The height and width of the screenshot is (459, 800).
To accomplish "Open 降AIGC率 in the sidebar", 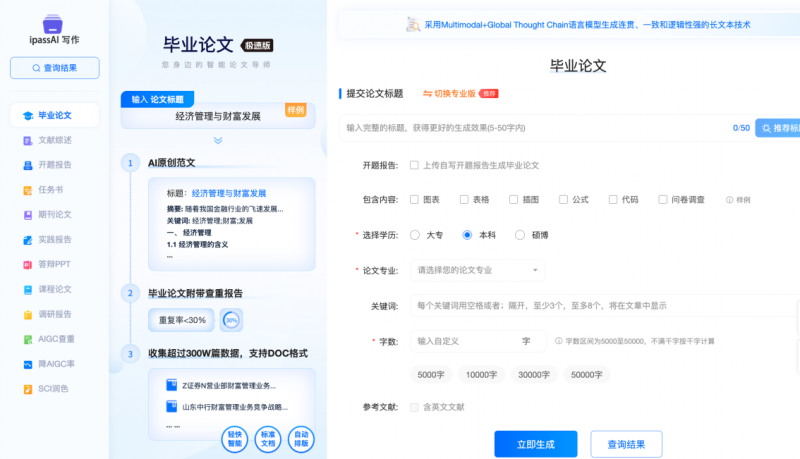I will [55, 364].
